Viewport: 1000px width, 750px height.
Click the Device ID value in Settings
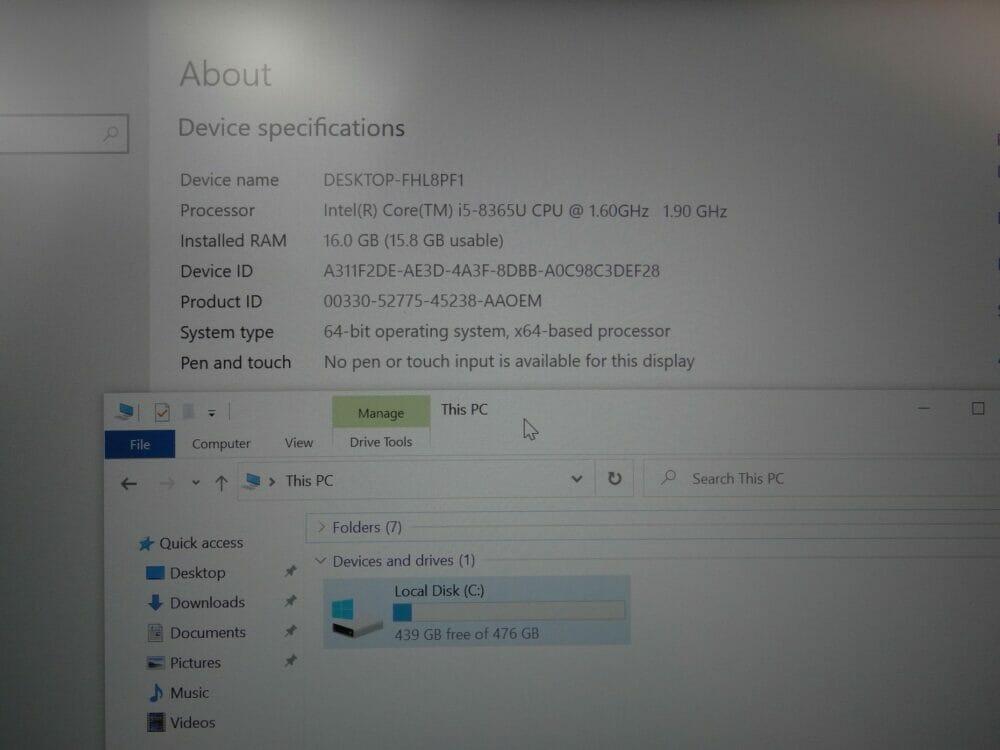point(491,271)
